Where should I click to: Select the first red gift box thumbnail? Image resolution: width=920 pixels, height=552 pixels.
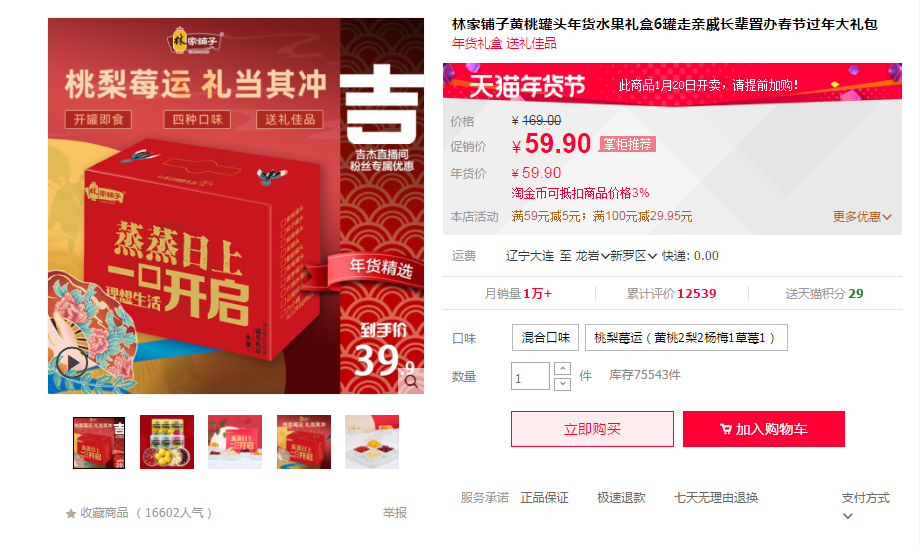tap(99, 442)
